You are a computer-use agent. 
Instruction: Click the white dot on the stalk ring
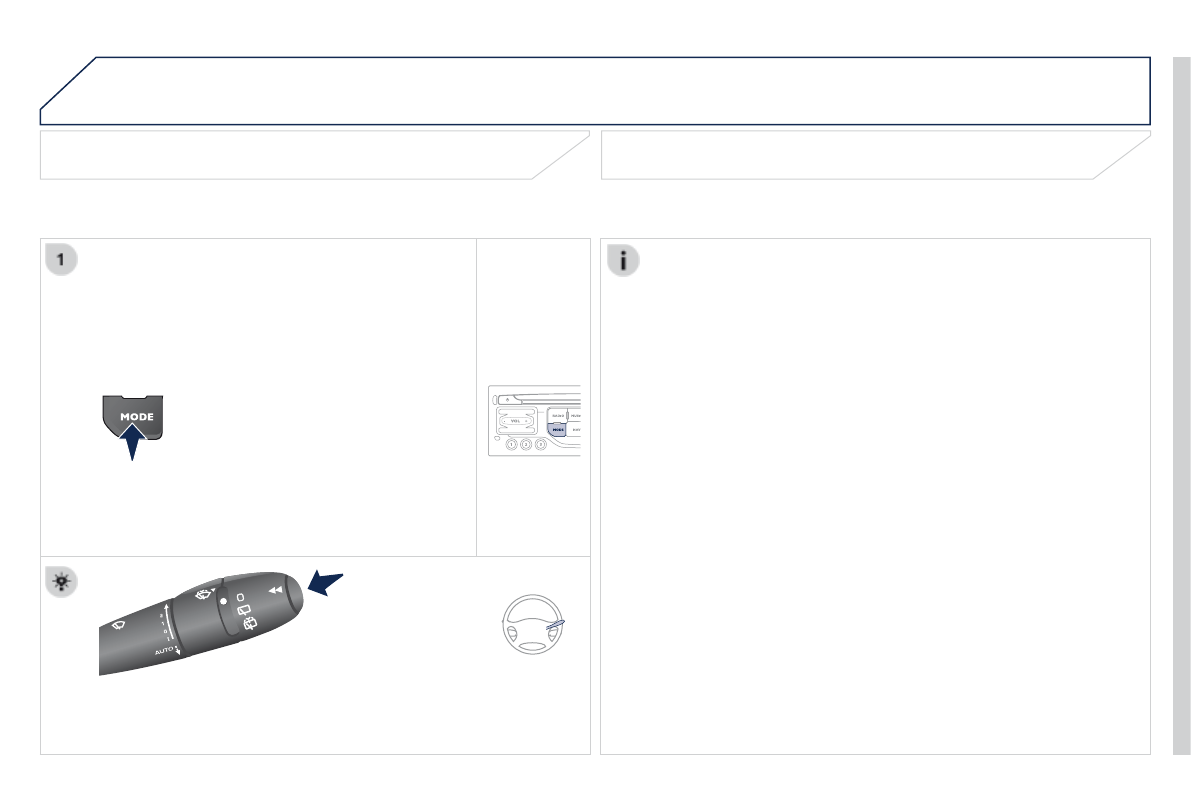[x=223, y=601]
